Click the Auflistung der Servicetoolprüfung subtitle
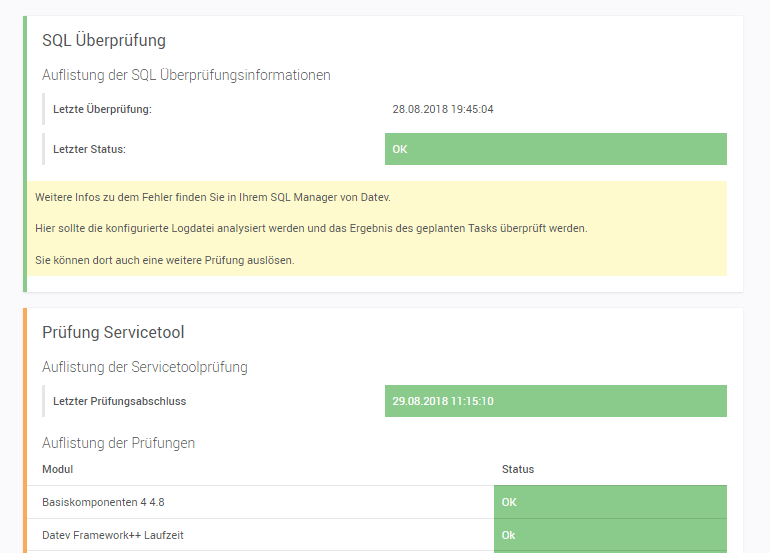The width and height of the screenshot is (770, 553). coord(144,367)
